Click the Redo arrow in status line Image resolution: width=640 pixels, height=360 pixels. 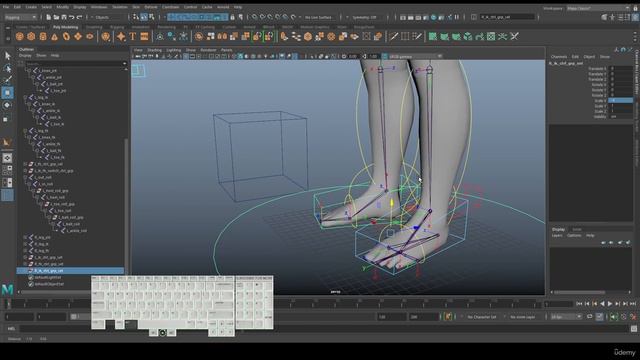[x=80, y=18]
